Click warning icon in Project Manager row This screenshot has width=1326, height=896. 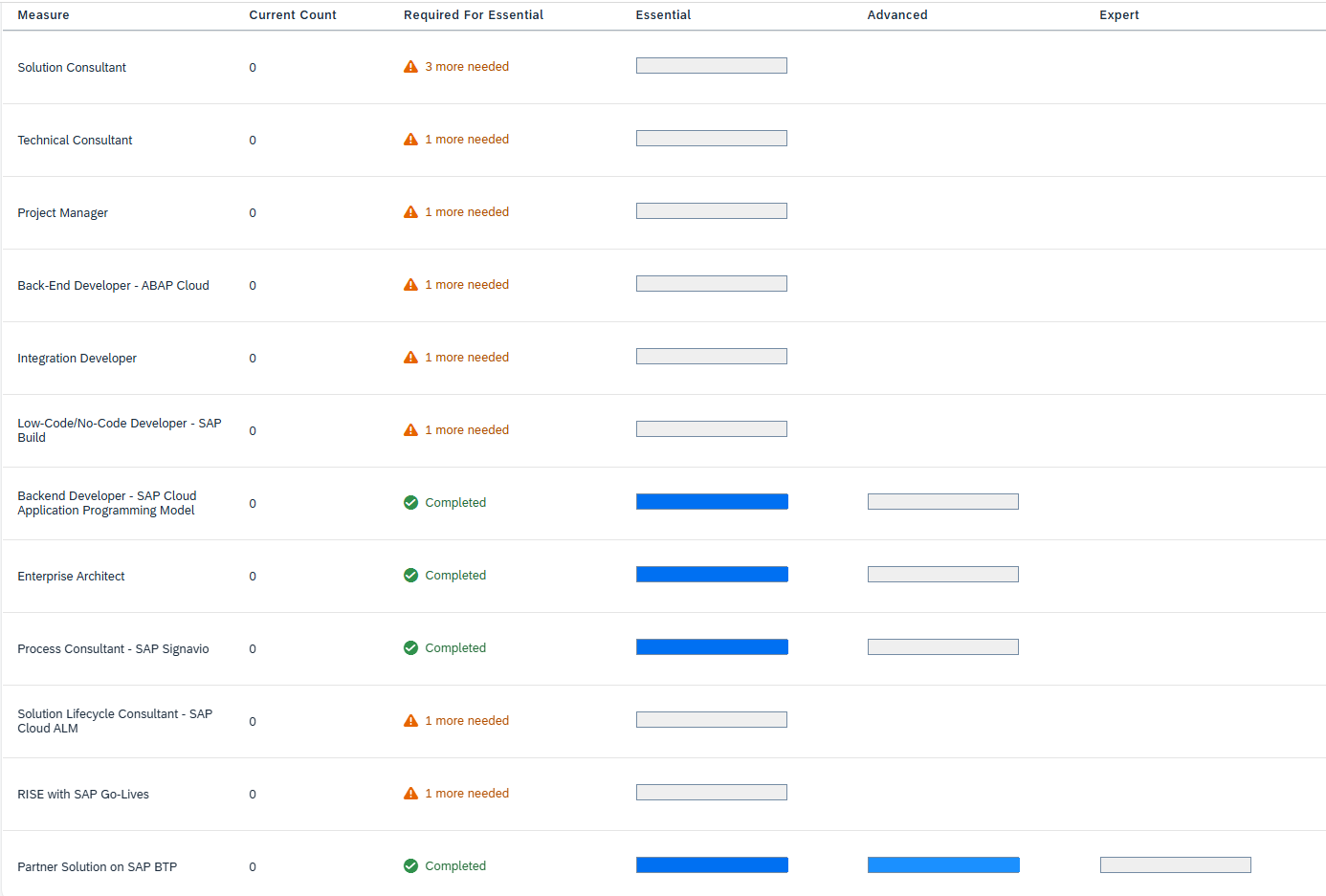tap(410, 212)
